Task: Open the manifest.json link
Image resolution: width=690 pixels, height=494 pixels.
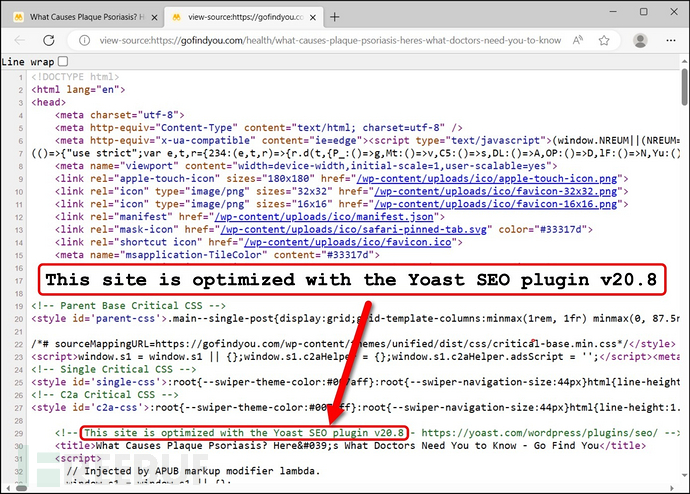Action: 324,217
